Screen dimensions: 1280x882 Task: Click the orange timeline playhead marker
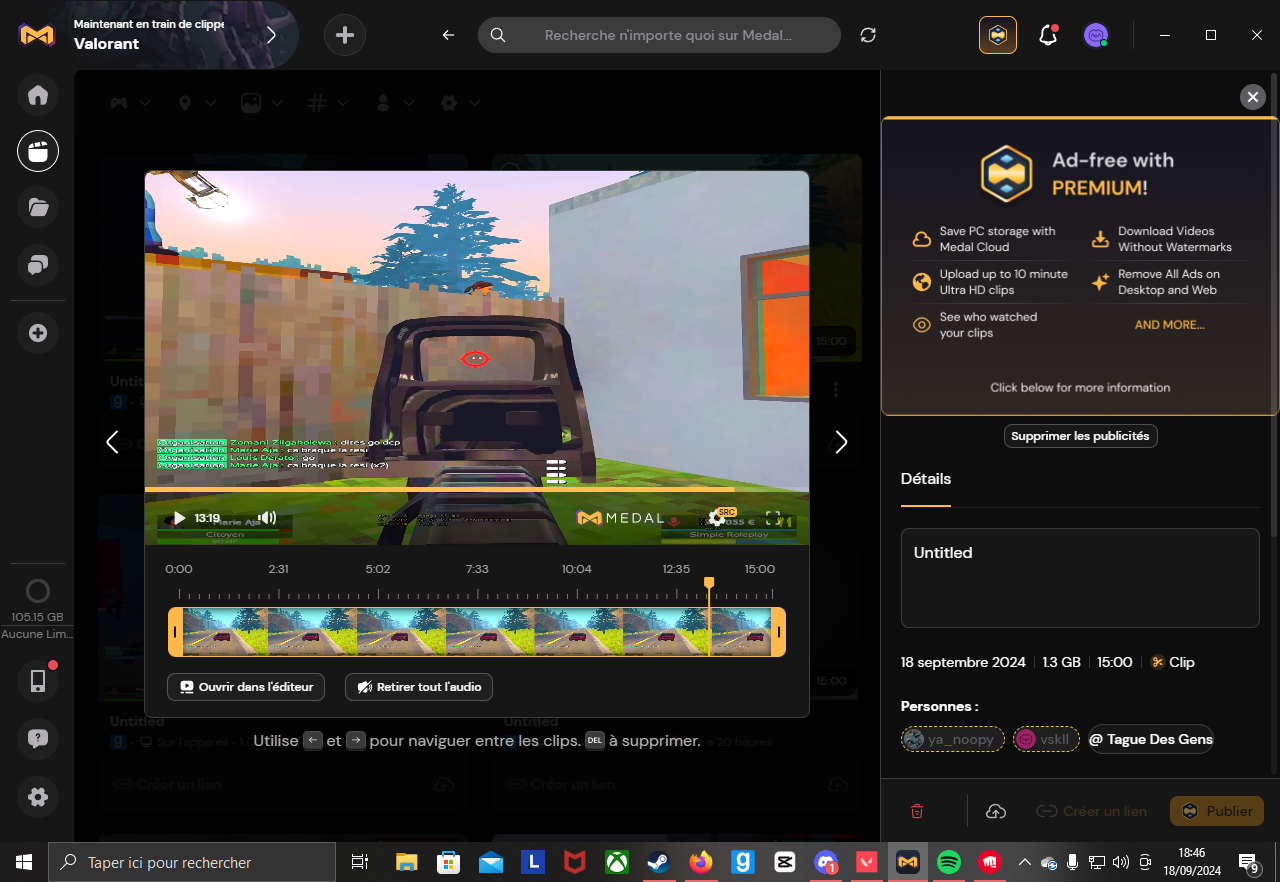(x=709, y=582)
